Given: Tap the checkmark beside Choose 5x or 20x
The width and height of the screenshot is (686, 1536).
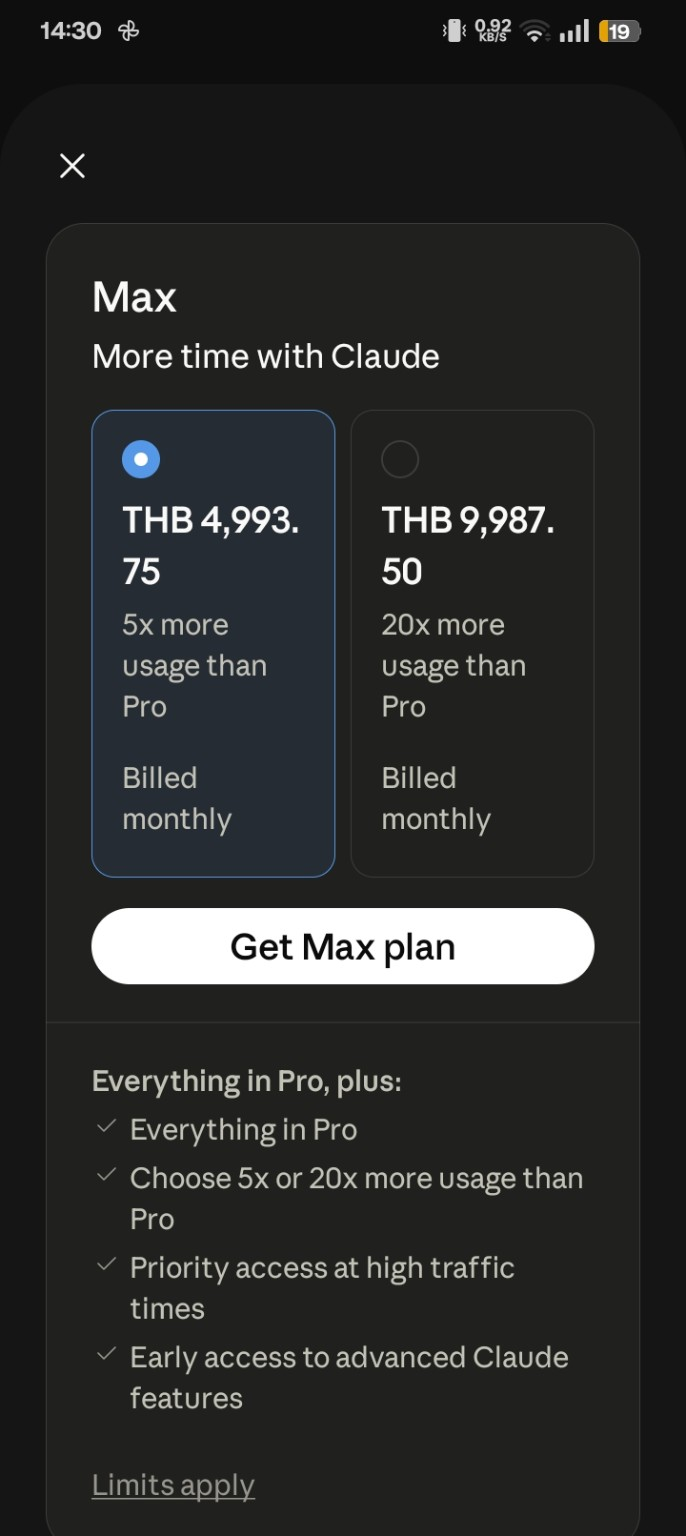Looking at the screenshot, I should [106, 1176].
